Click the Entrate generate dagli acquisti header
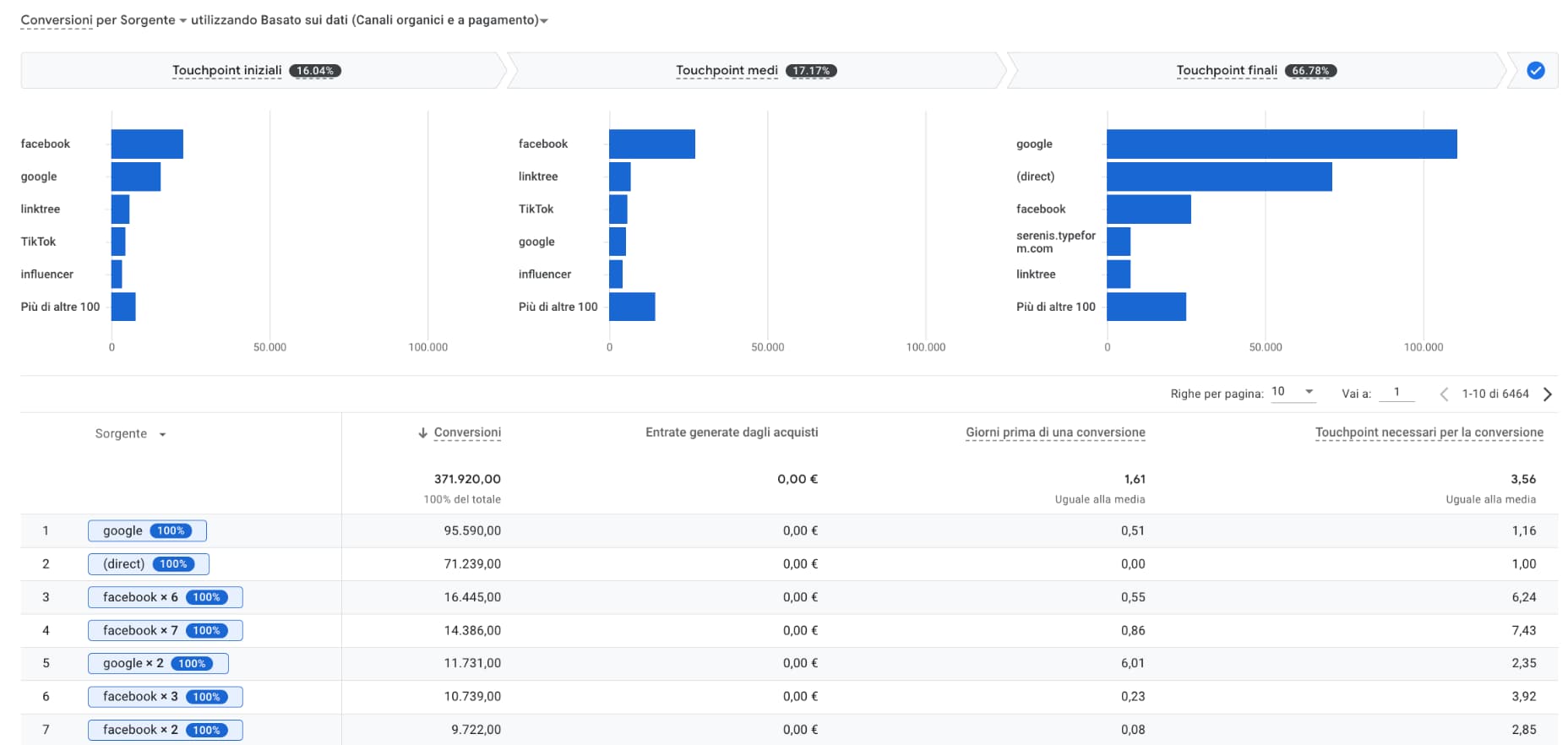1568x745 pixels. click(732, 432)
